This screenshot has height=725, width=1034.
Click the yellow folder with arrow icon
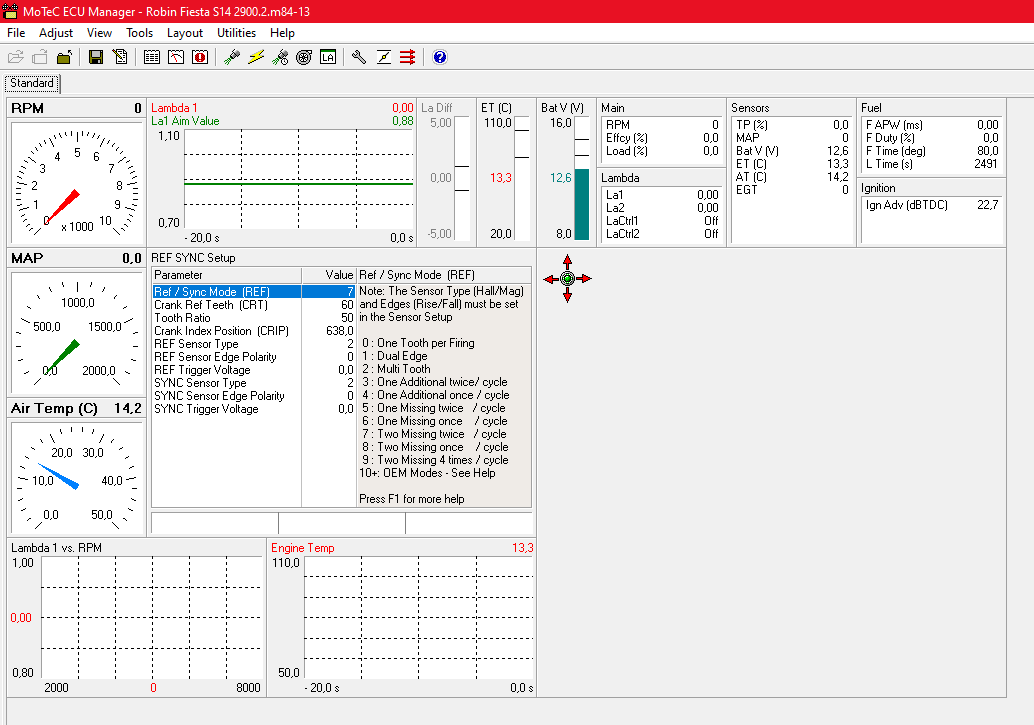coord(64,57)
